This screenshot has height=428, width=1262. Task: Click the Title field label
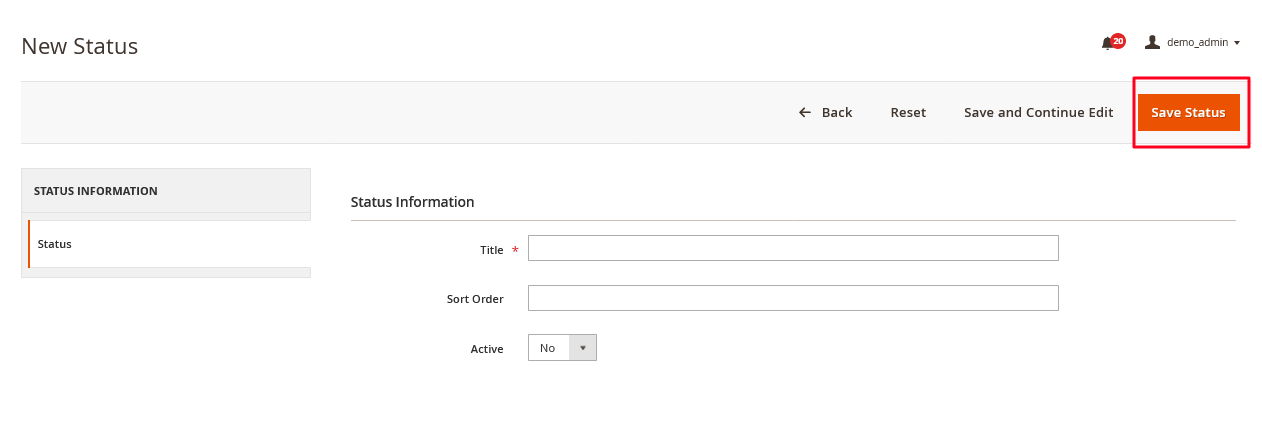point(492,250)
